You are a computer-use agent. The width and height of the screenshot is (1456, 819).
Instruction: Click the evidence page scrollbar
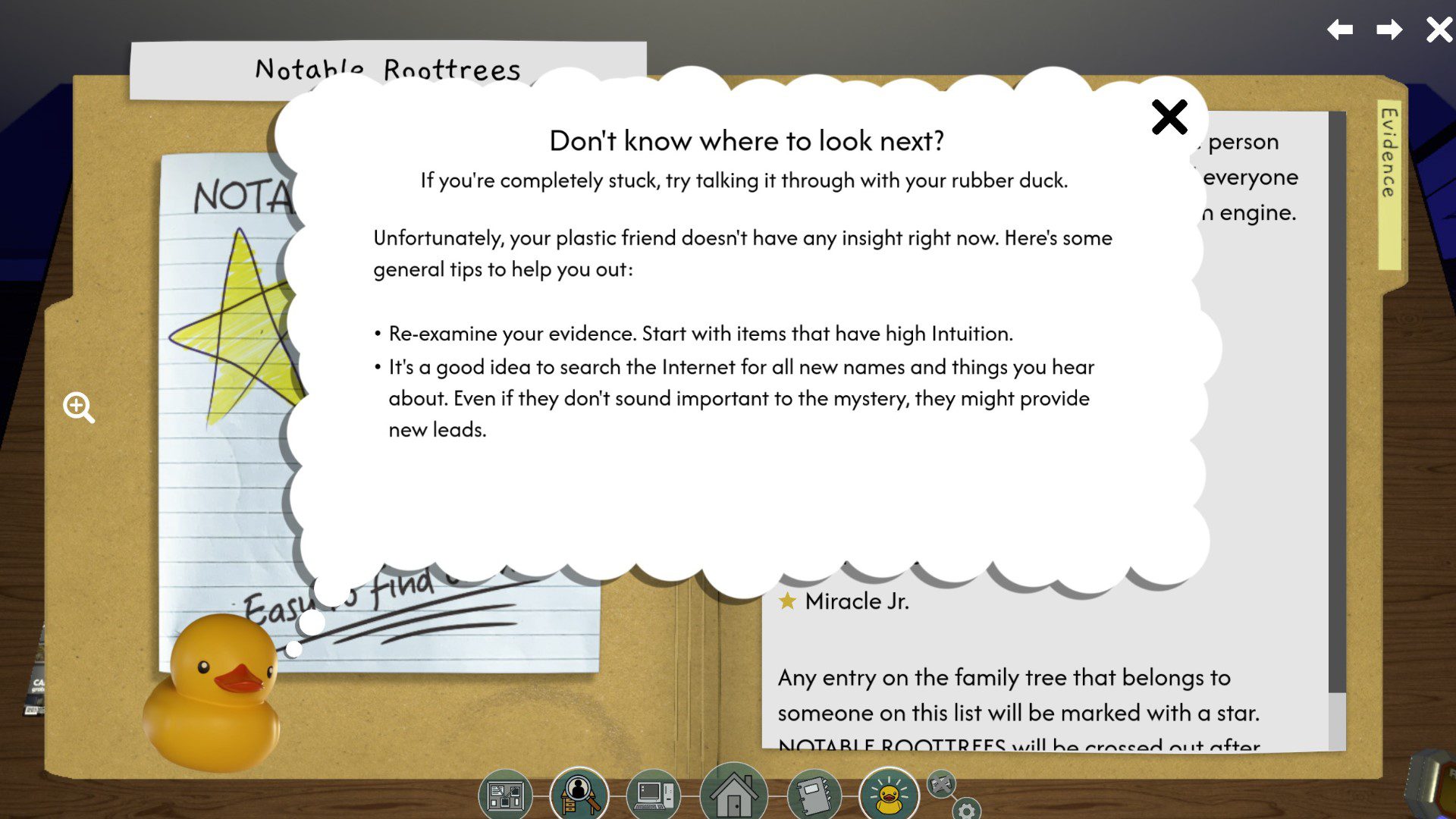1337,431
